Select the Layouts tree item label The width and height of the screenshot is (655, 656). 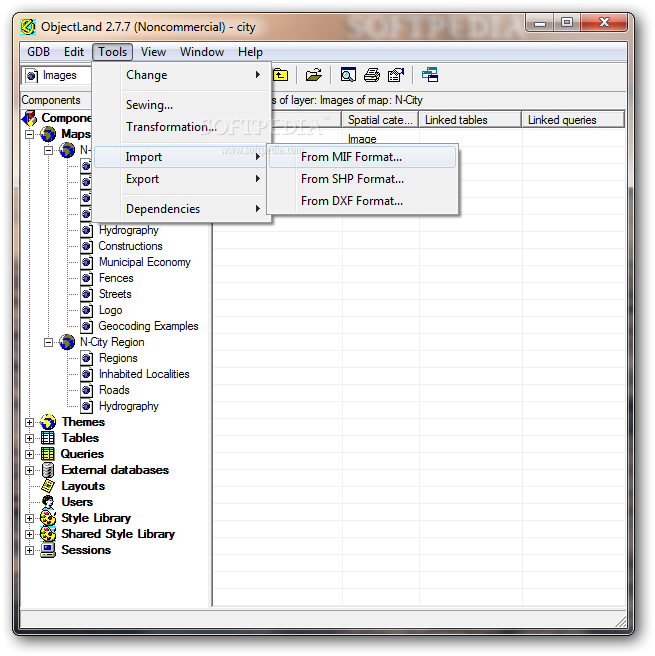click(83, 486)
